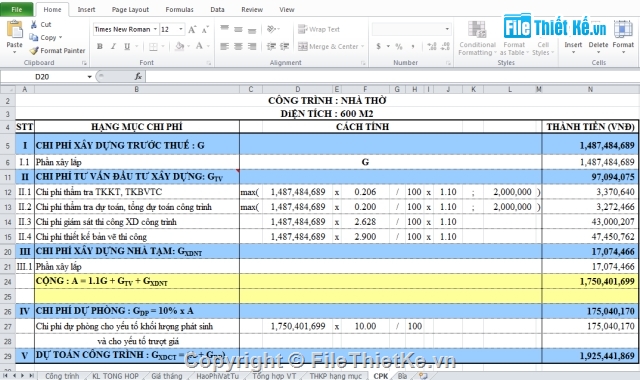Decrease font size with the small A icon
Viewport: 640px width, 380px height.
(x=205, y=29)
